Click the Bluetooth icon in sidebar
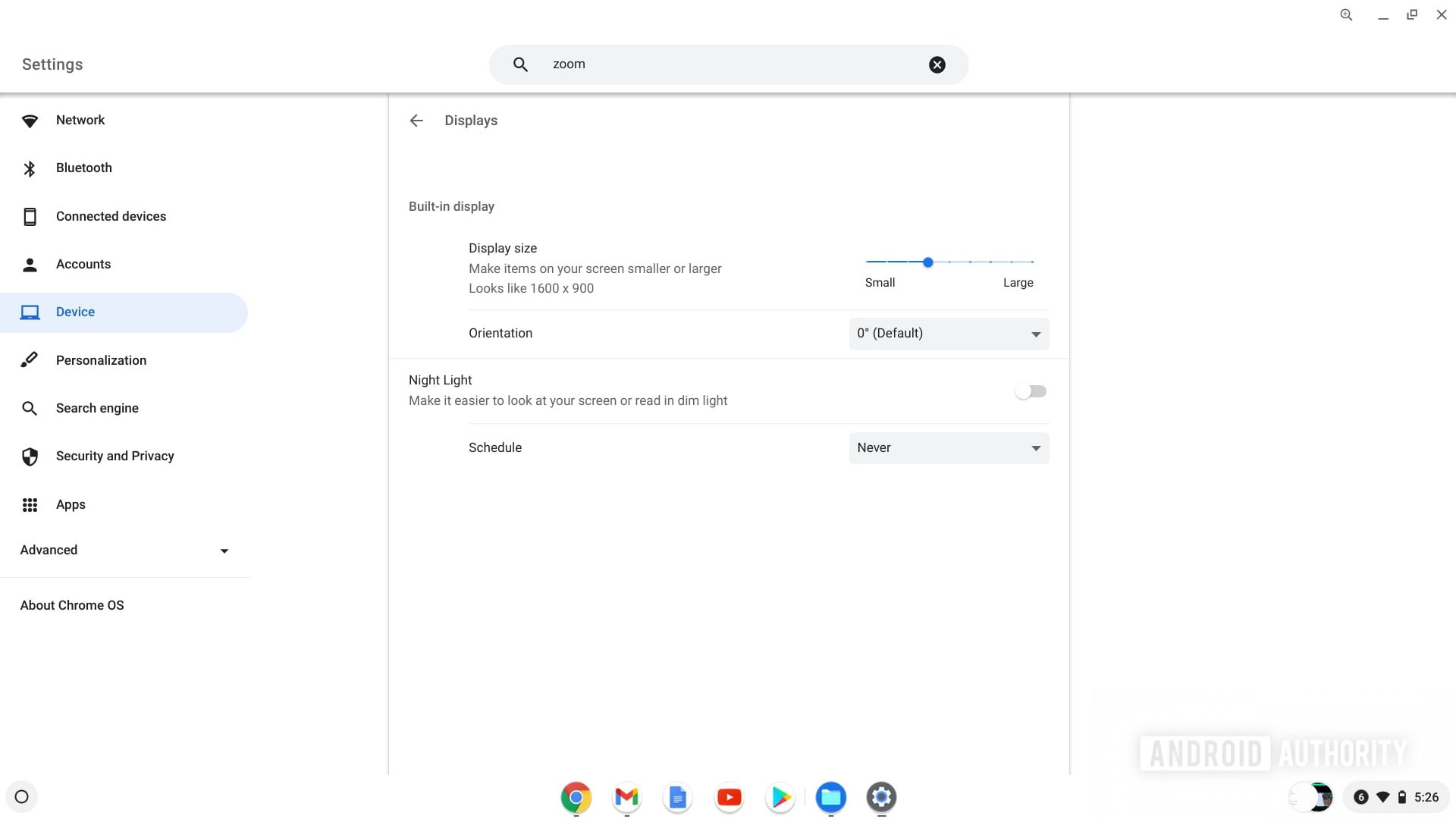 30,168
